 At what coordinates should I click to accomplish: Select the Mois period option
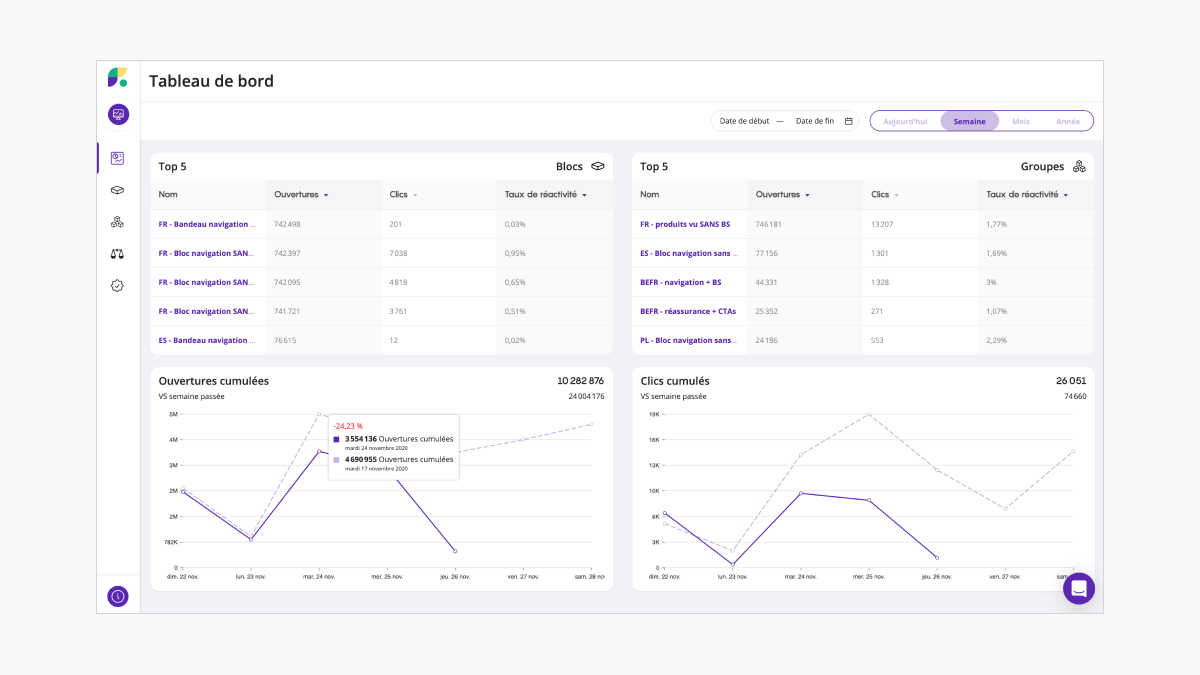coord(1020,121)
